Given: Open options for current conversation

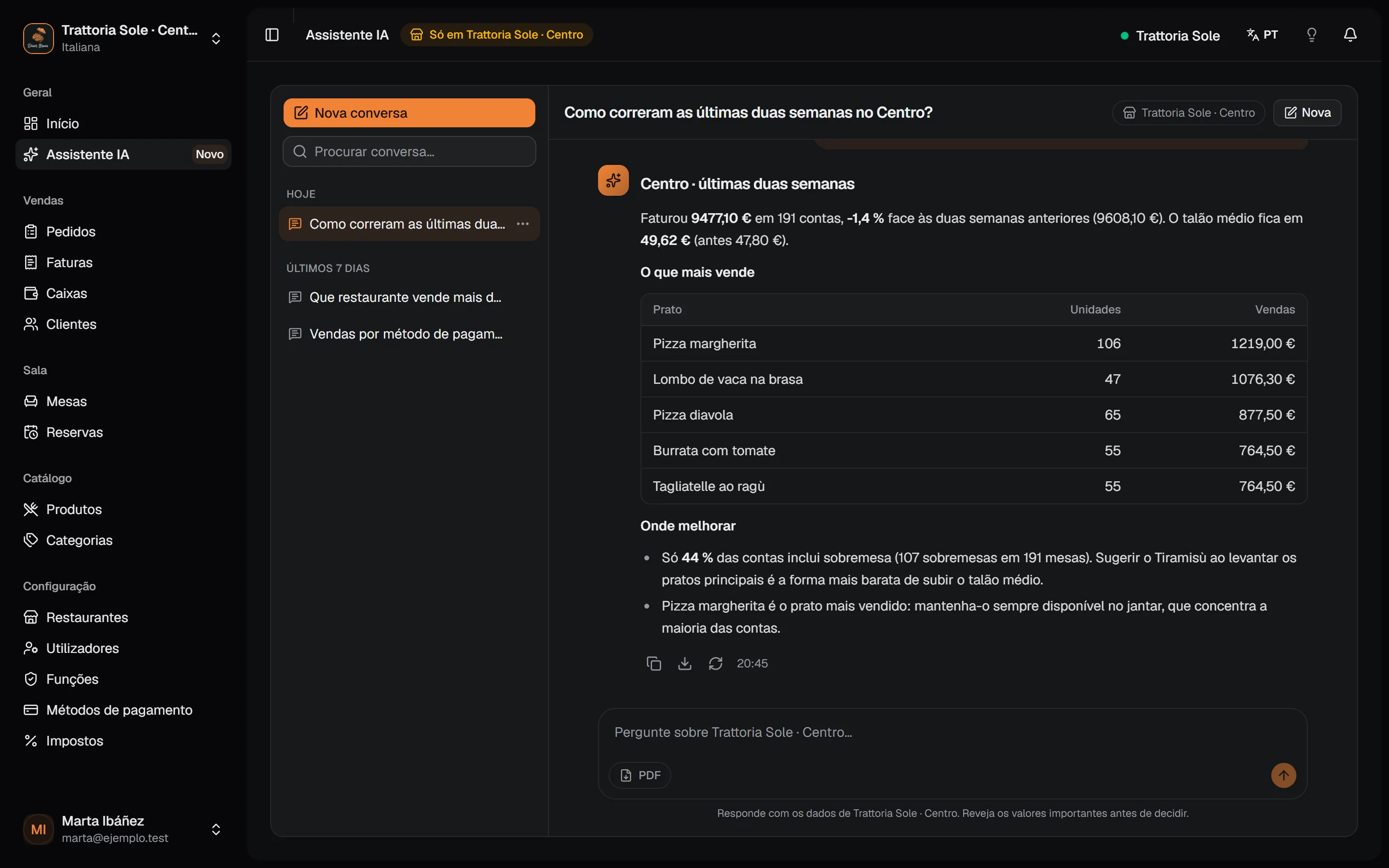Looking at the screenshot, I should [522, 224].
